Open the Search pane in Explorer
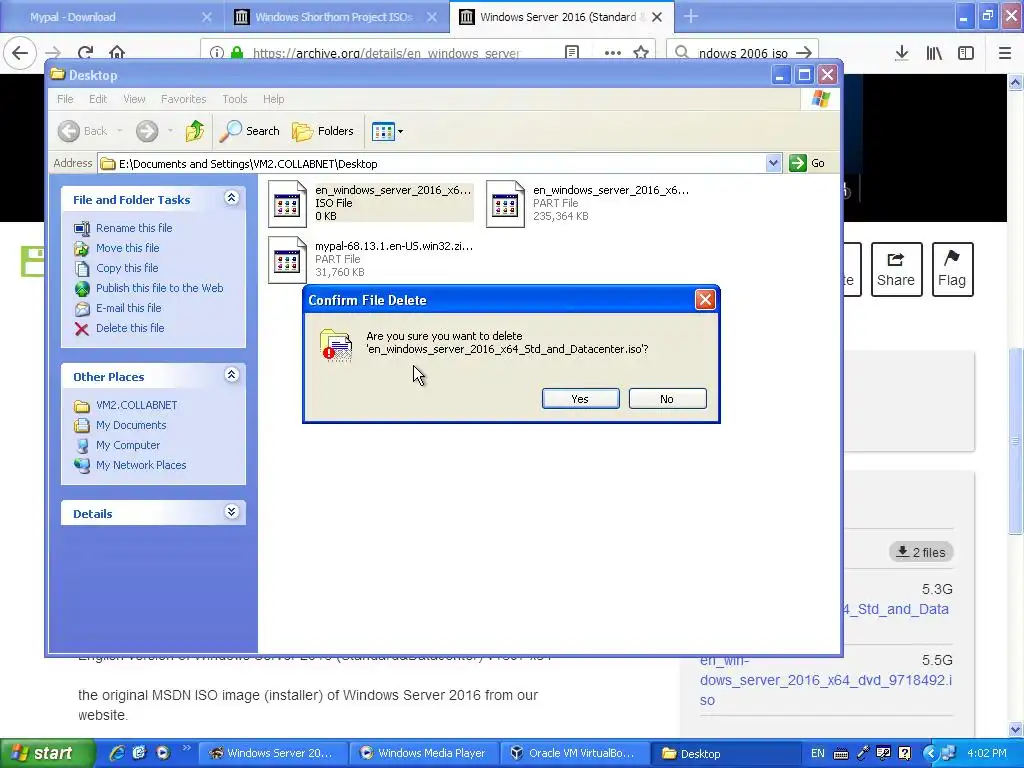 click(249, 131)
